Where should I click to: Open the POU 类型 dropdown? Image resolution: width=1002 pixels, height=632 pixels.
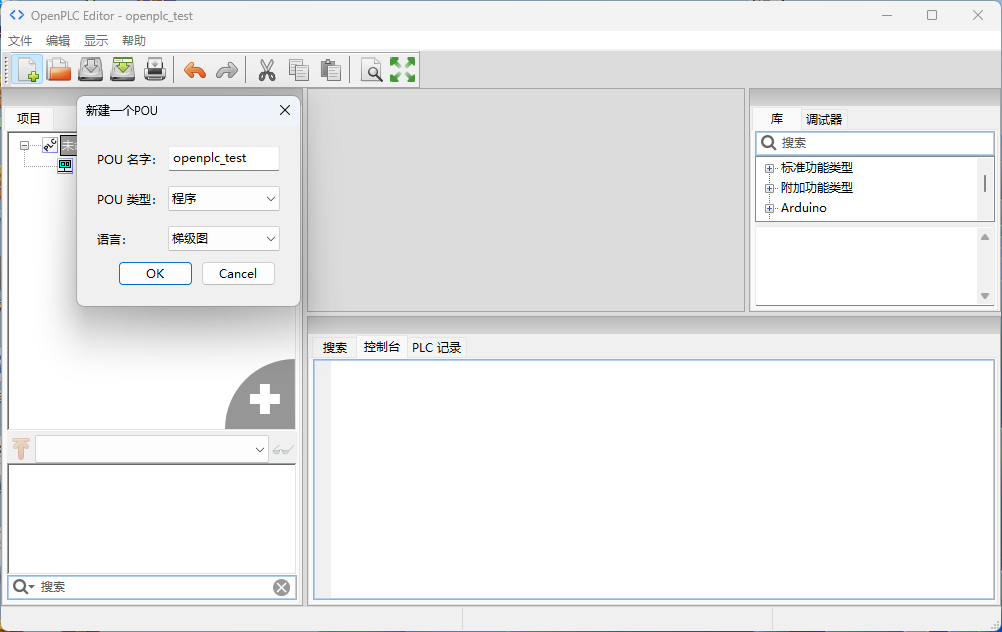tap(224, 199)
